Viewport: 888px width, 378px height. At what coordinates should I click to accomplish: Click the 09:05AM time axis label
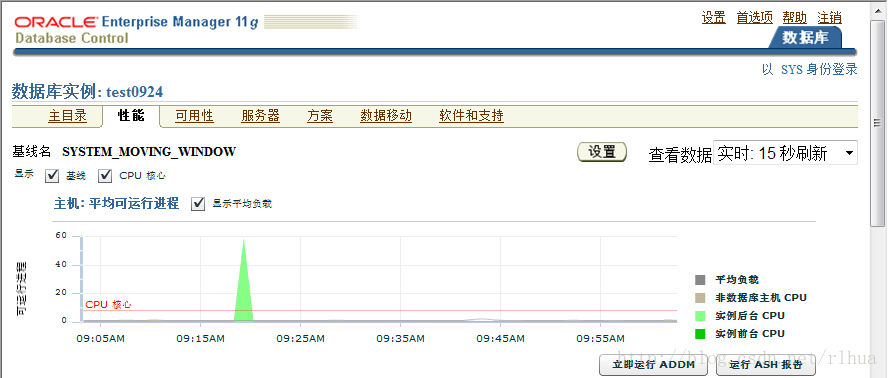tap(100, 339)
